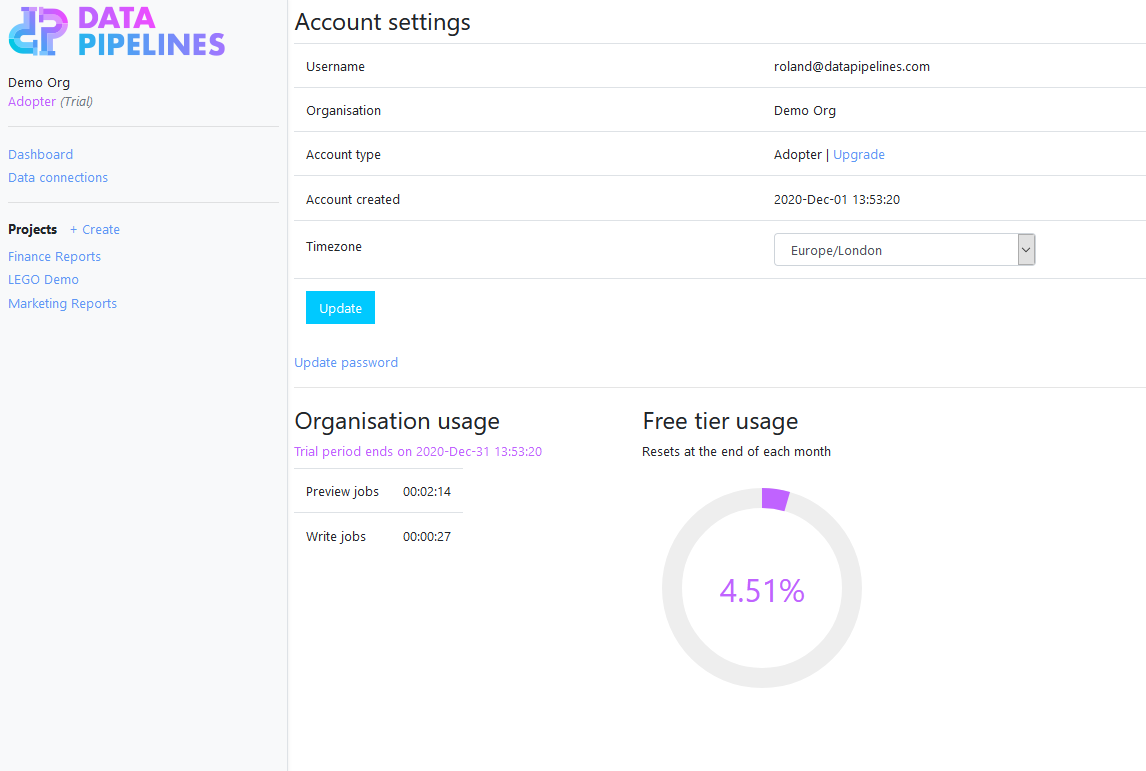Image resolution: width=1146 pixels, height=771 pixels.
Task: Click the Preview jobs usage entry
Action: (x=379, y=491)
